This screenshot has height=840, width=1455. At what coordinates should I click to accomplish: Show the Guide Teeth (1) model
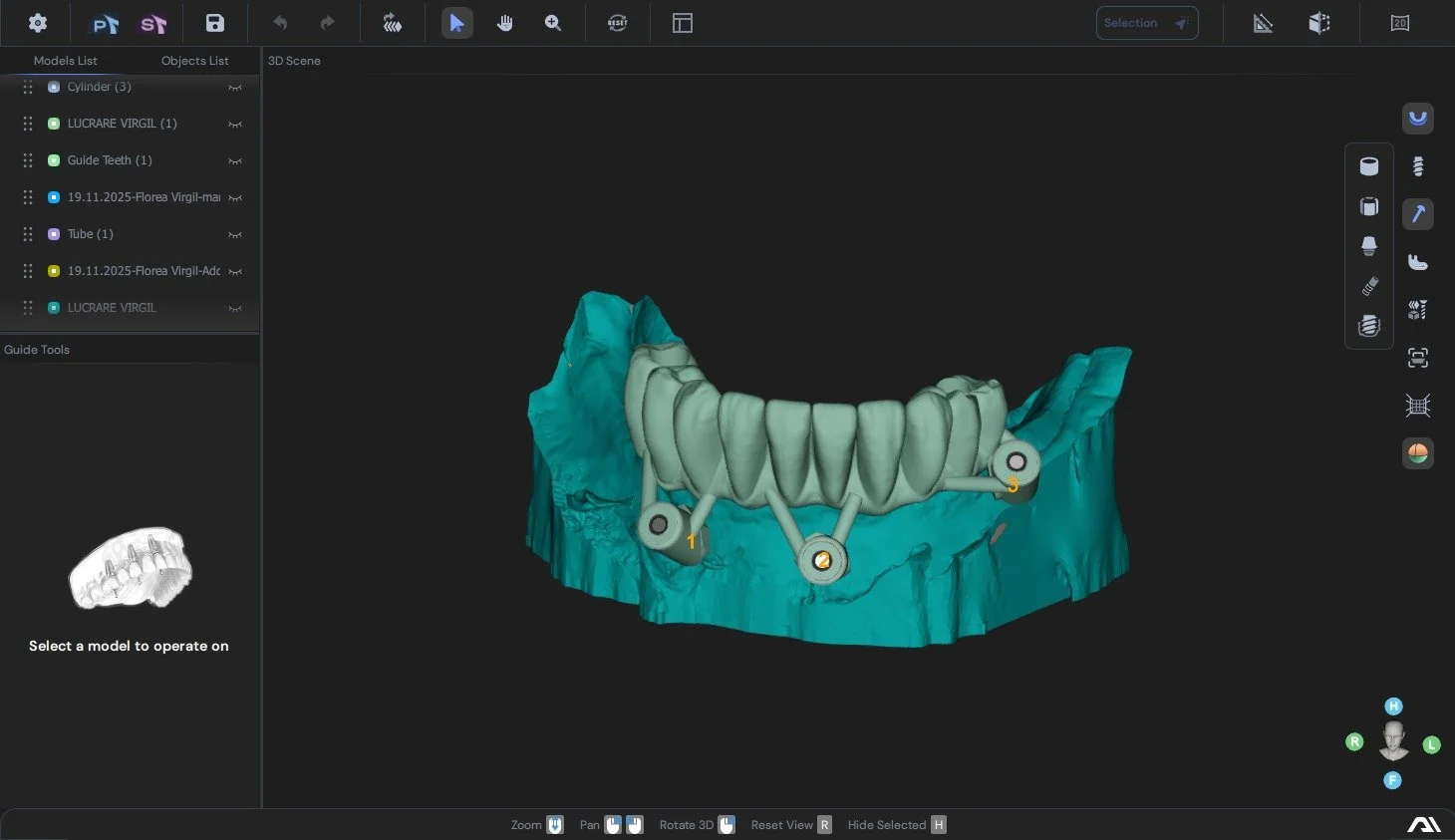(x=235, y=160)
